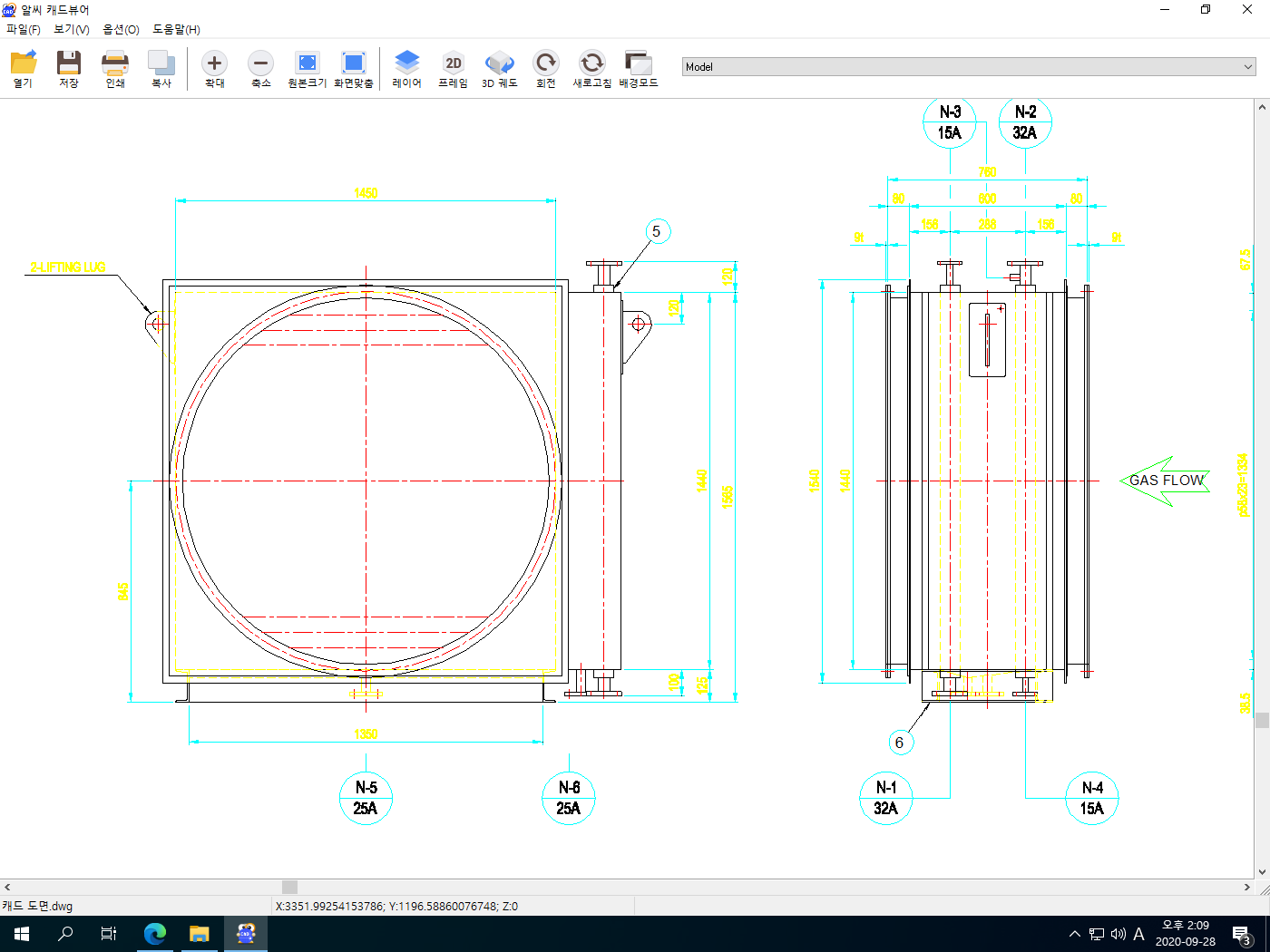Click the GAS FLOW arrow label
1270x952 pixels.
(x=1166, y=481)
